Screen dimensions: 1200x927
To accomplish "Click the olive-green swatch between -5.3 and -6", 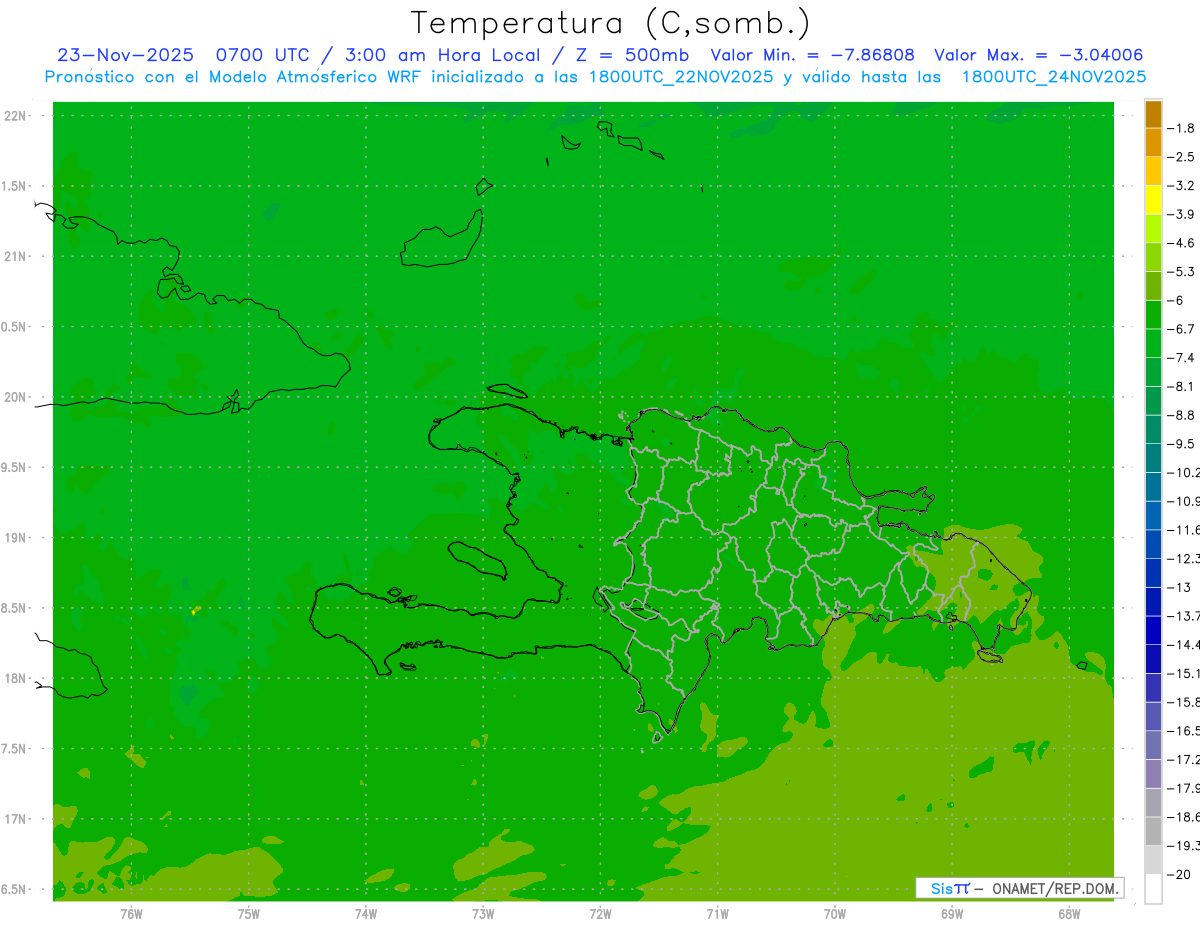I will pyautogui.click(x=1153, y=286).
